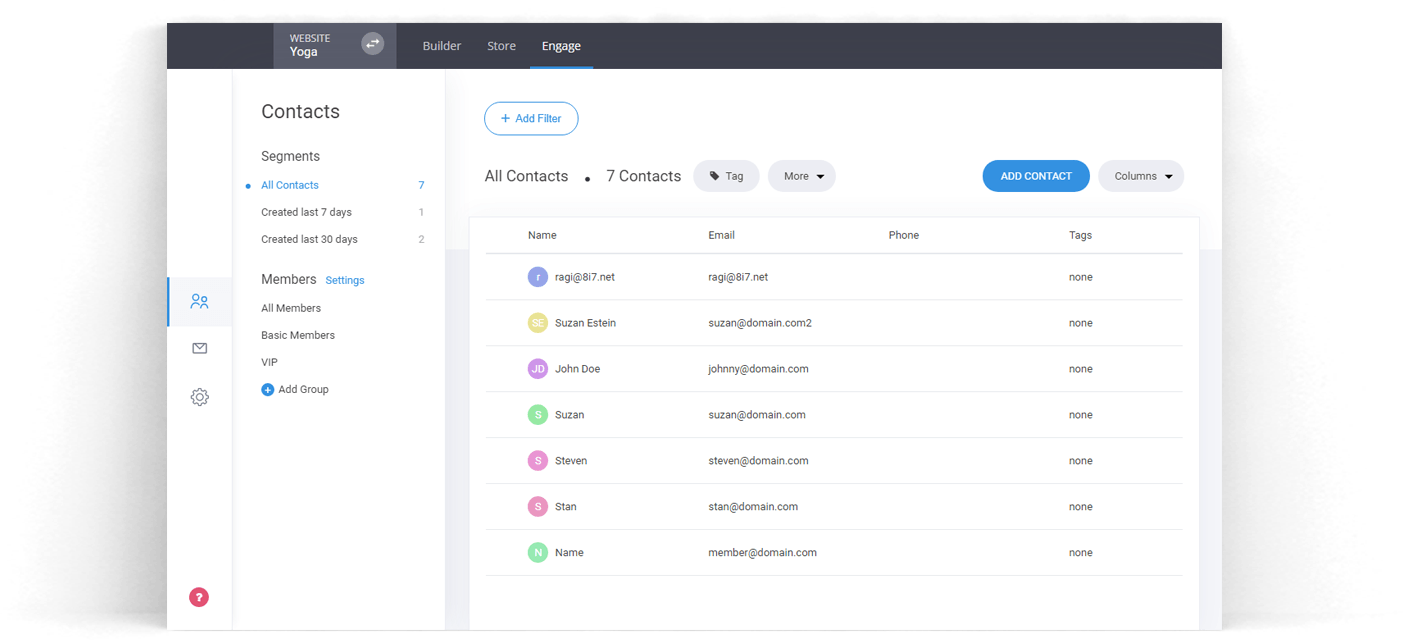Viewport: 1403px width, 640px height.
Task: Click the ADD CONTACT button
Action: (1036, 175)
